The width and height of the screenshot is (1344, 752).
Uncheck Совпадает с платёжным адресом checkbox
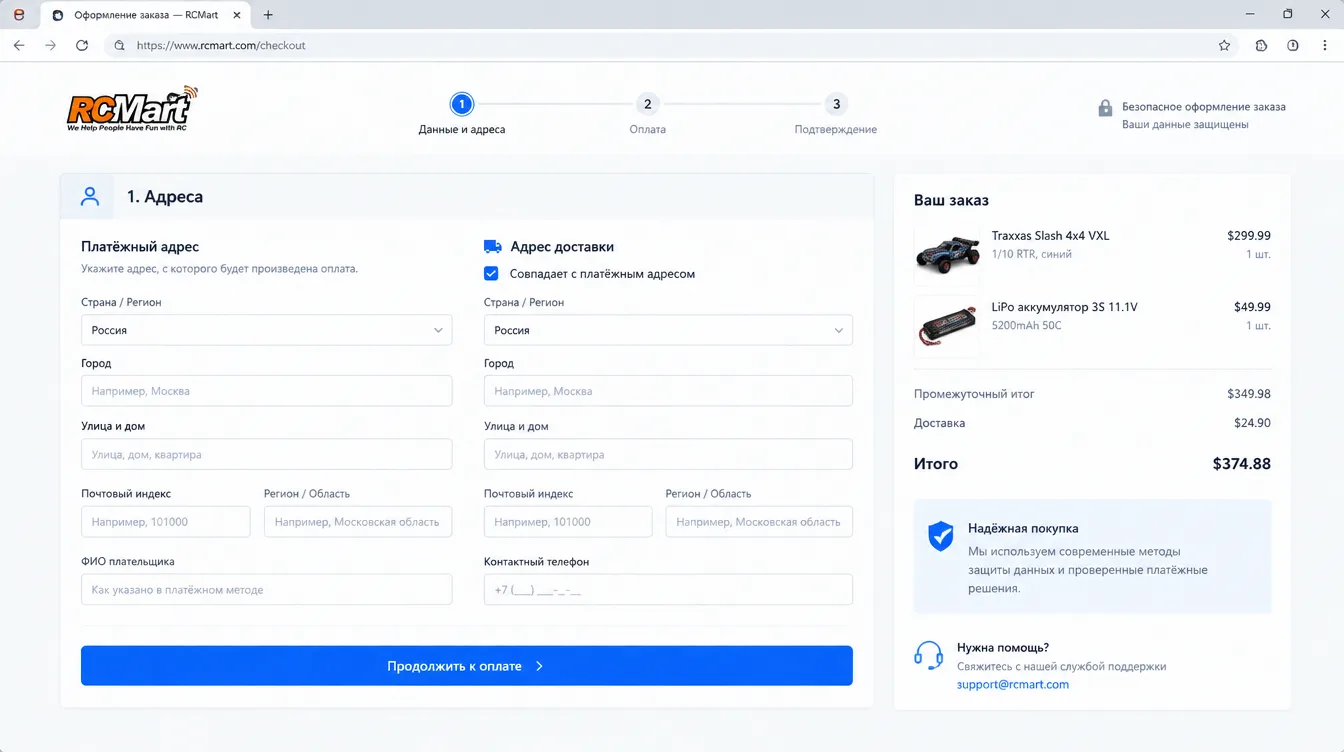(491, 273)
